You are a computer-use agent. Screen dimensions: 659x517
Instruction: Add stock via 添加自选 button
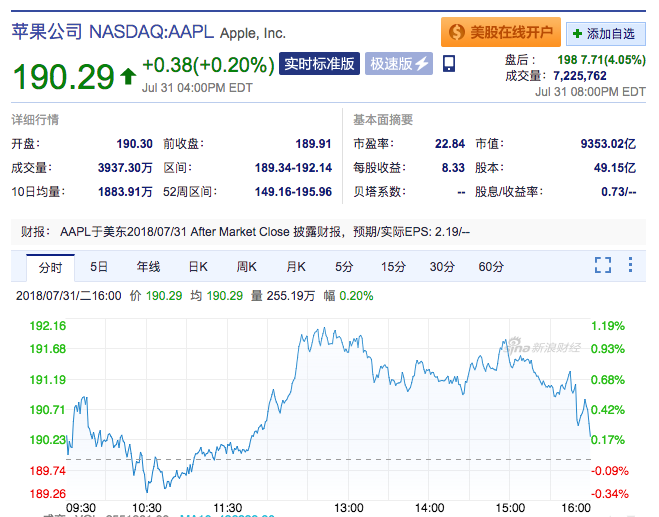(606, 34)
